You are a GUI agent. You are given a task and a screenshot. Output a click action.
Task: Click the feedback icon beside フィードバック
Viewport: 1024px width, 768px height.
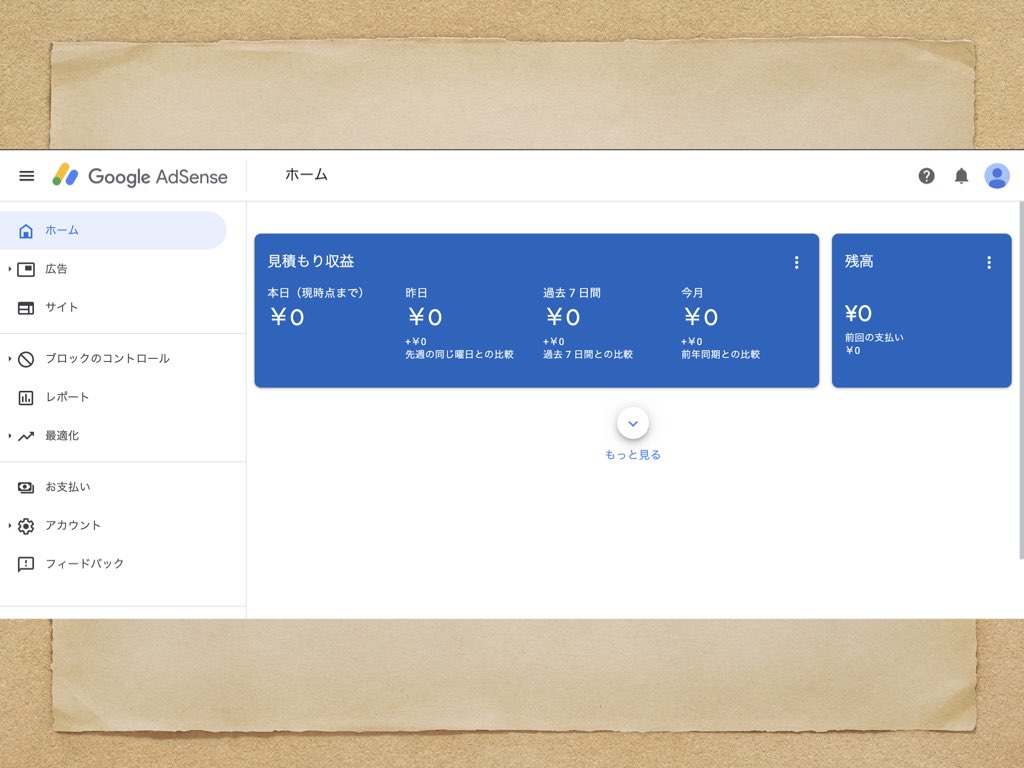point(25,564)
